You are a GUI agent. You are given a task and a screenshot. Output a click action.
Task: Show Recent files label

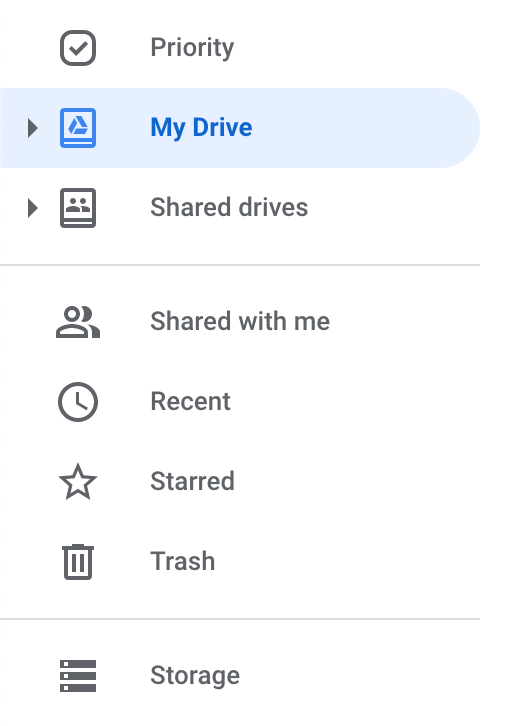(x=190, y=401)
